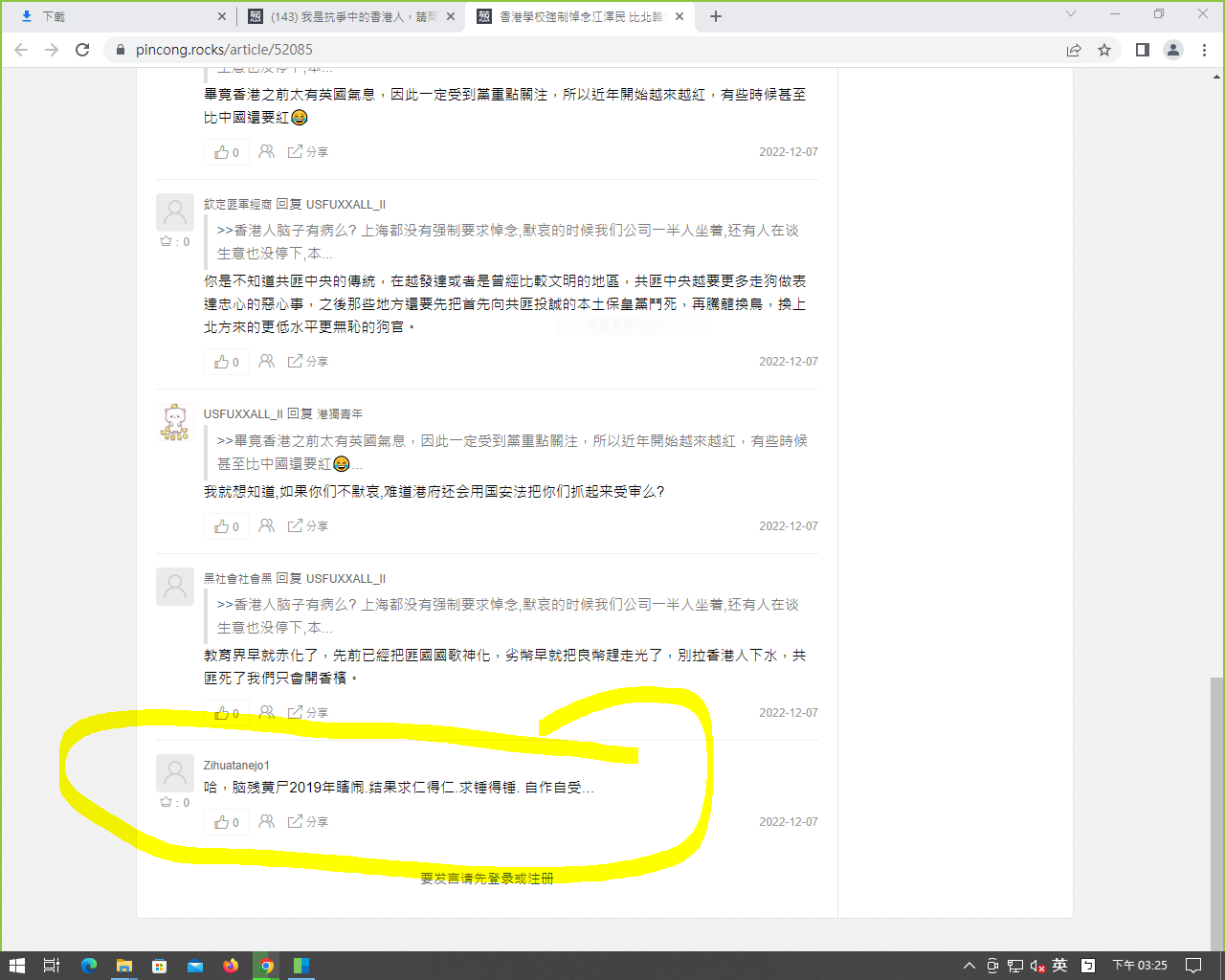
Task: Close the 香港學校強制悼念江澤民 tab
Action: point(679,16)
